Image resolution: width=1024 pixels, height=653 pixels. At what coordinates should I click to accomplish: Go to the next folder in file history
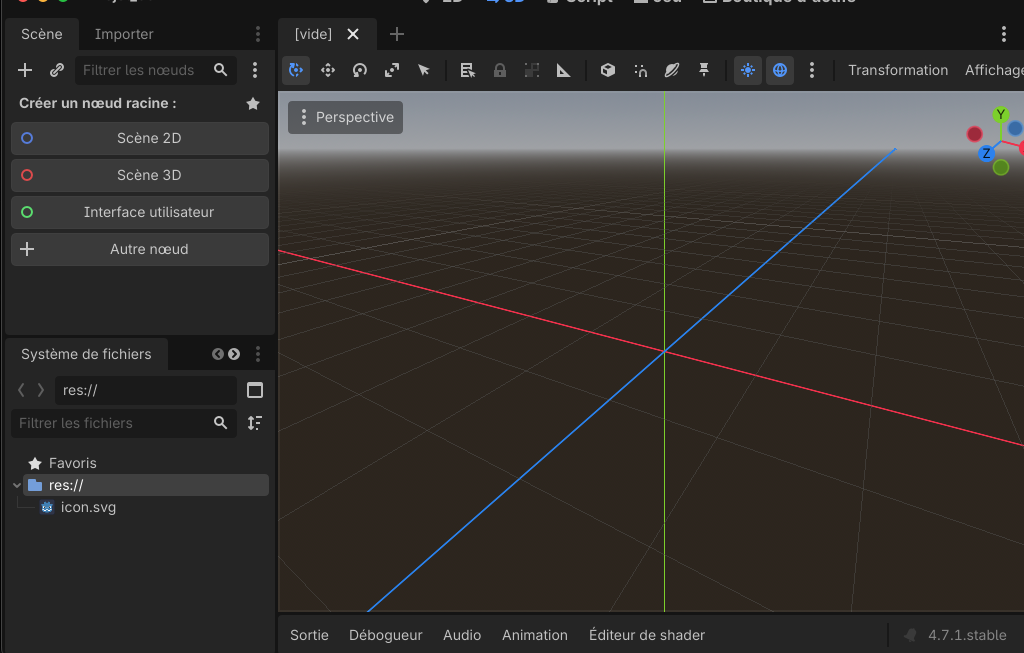click(40, 390)
